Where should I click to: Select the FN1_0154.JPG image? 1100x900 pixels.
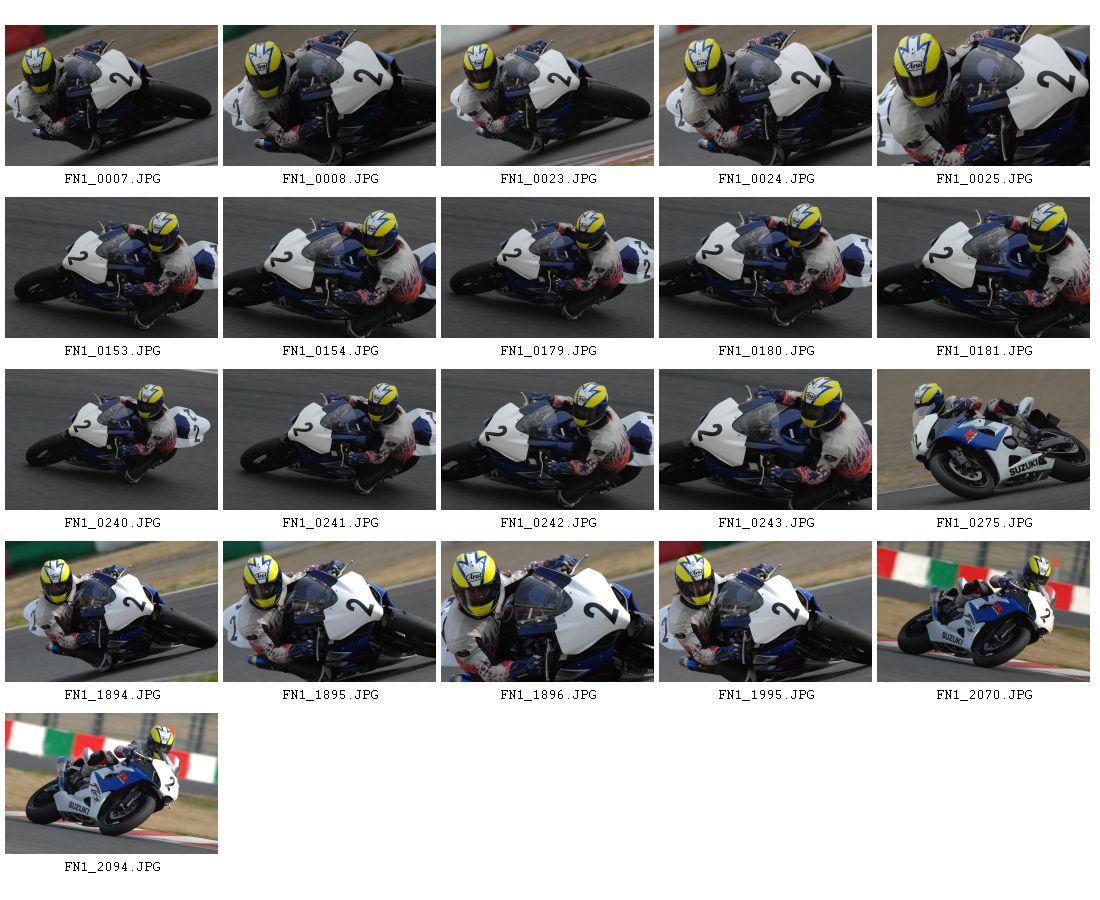(x=330, y=267)
